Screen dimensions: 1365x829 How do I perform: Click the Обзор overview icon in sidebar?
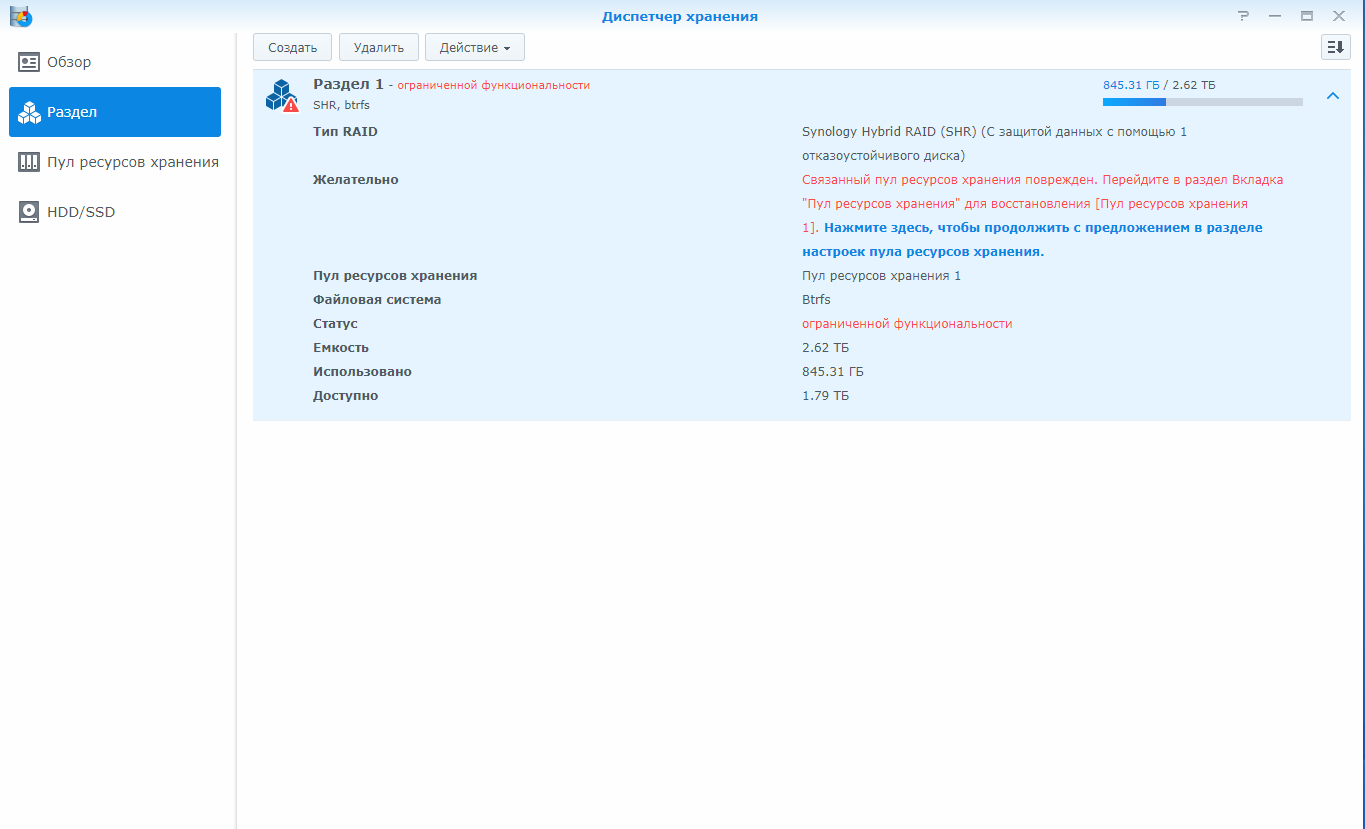(x=29, y=62)
